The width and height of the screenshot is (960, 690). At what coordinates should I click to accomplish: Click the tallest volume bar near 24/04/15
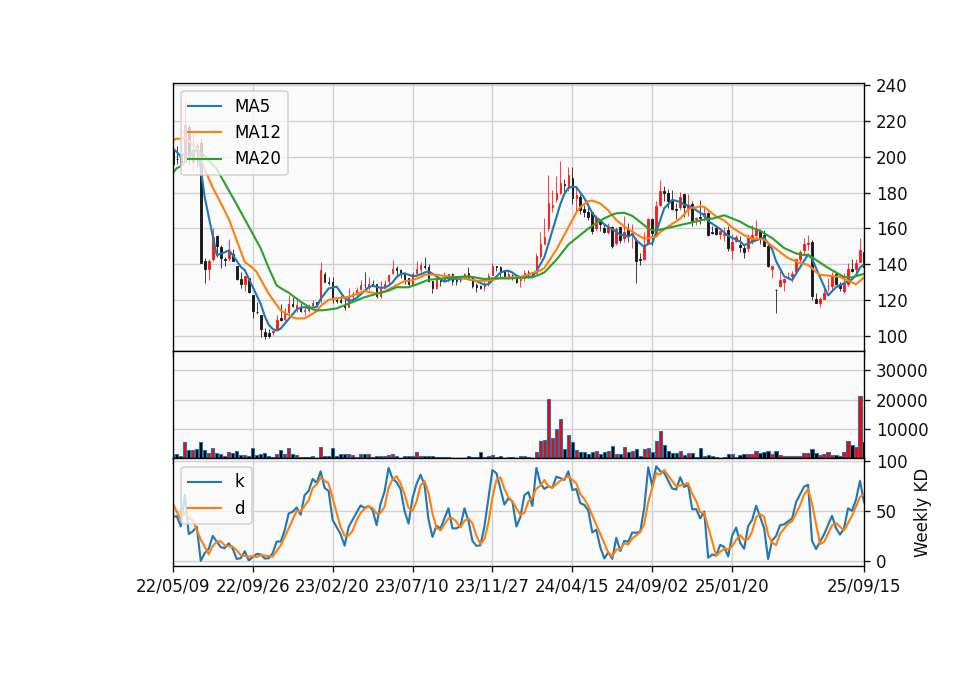click(x=549, y=429)
